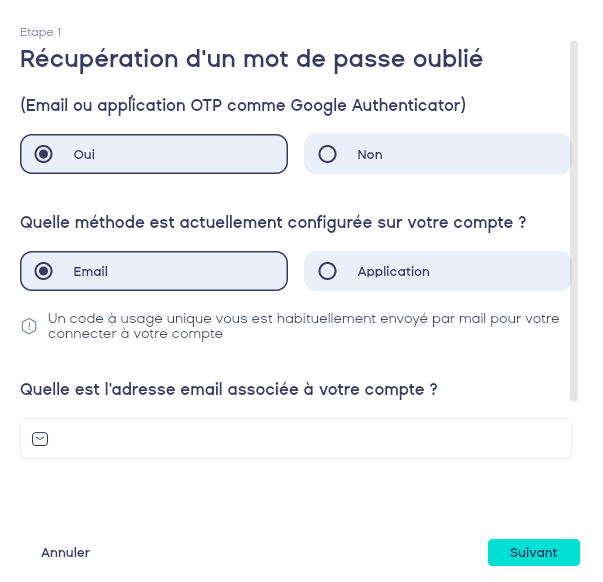The height and width of the screenshot is (582, 603).
Task: Focus the email address input field
Action: [310, 438]
